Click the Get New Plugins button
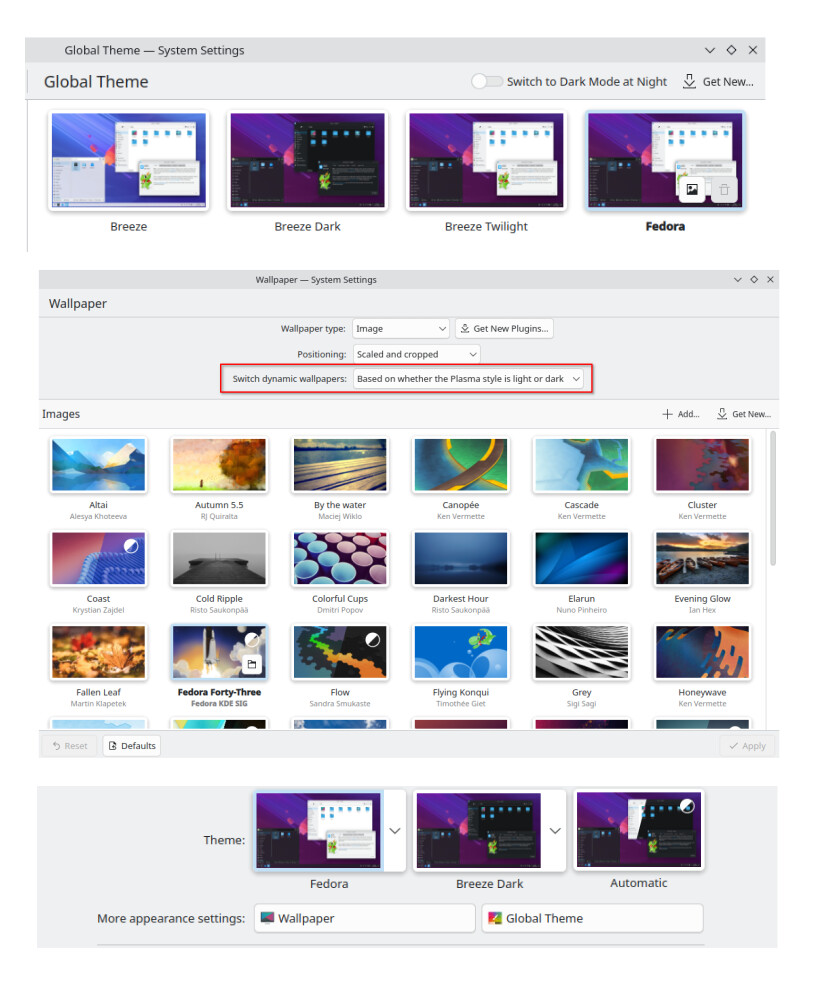The height and width of the screenshot is (984, 814). click(504, 328)
